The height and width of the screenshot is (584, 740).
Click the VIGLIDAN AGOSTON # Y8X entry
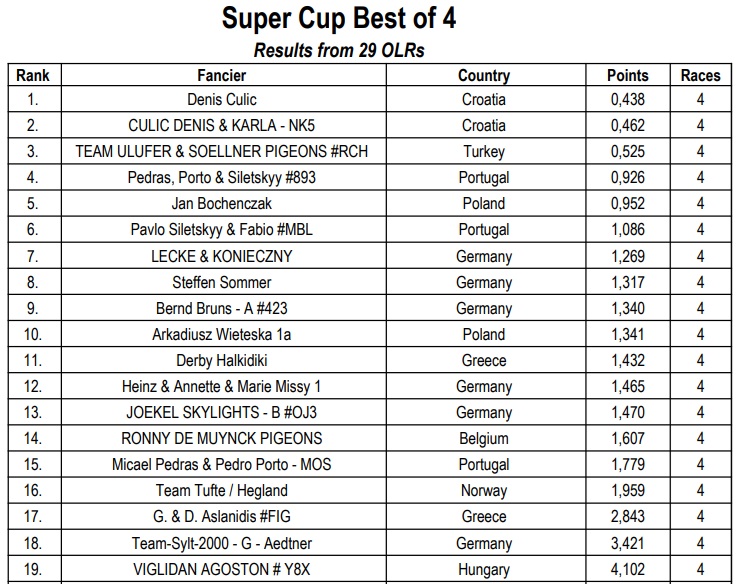[x=222, y=570]
